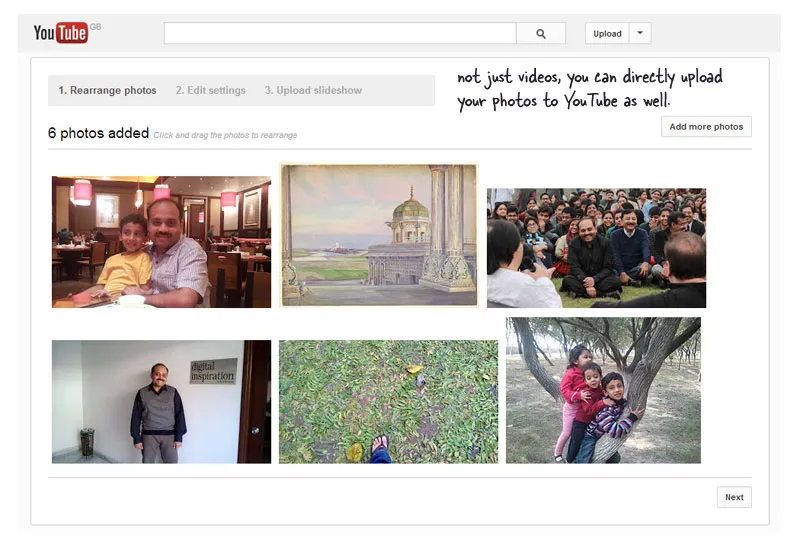
Task: Focus the YouTube search field
Action: [x=340, y=34]
